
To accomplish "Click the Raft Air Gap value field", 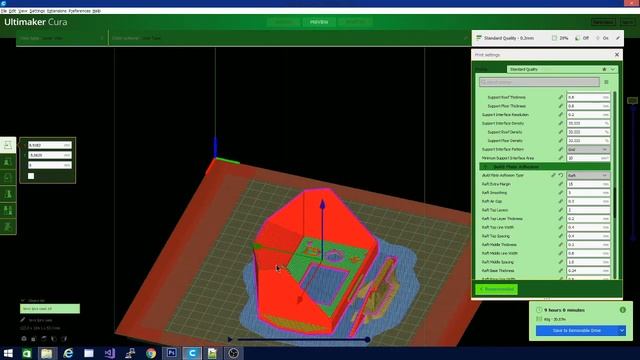I will (588, 201).
